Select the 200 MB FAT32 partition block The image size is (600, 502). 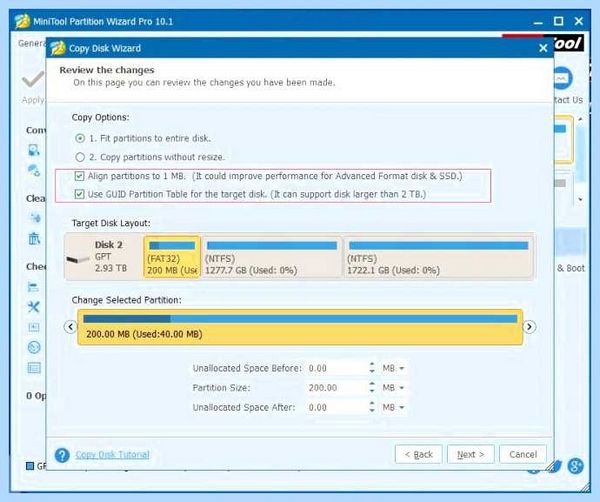[172, 257]
